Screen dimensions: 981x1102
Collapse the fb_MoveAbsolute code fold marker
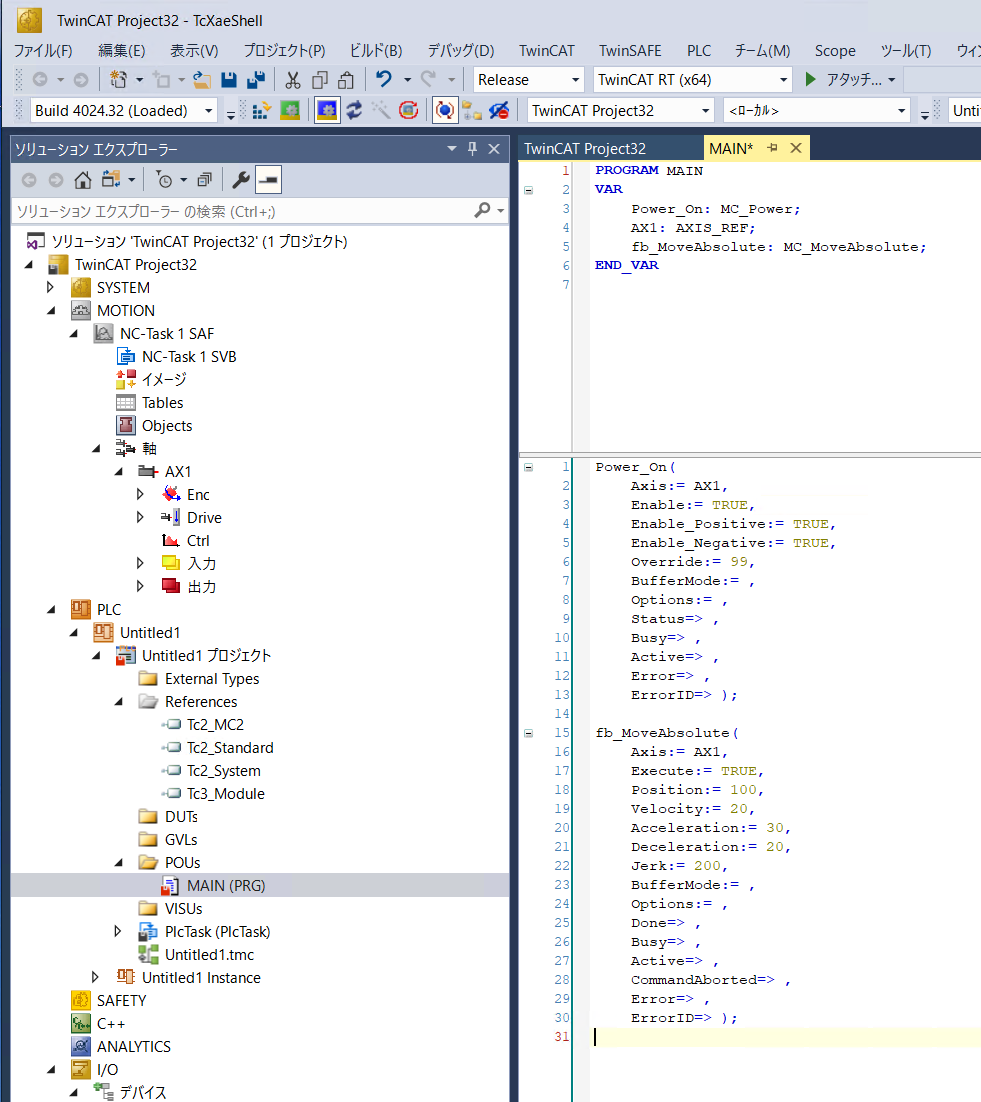[528, 733]
